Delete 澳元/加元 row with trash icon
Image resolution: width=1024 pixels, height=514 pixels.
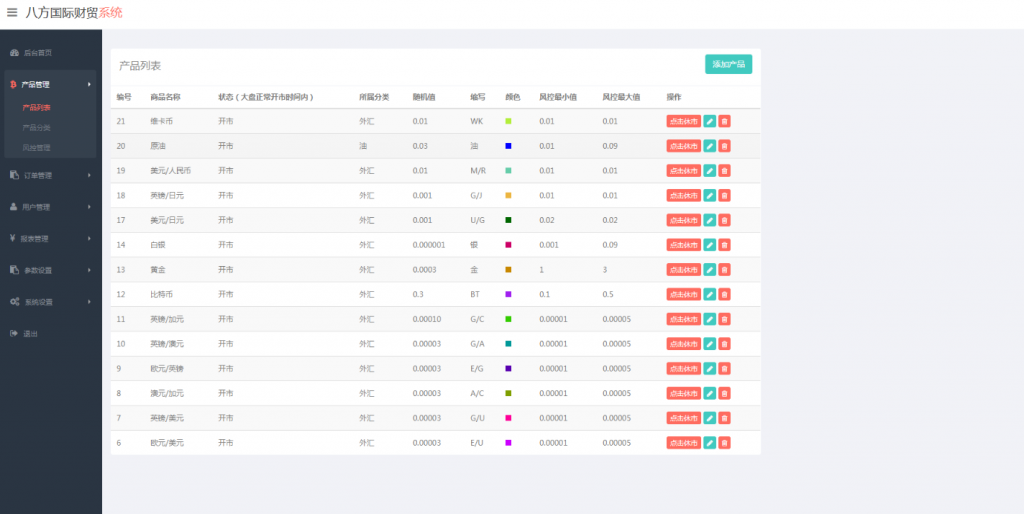[724, 393]
